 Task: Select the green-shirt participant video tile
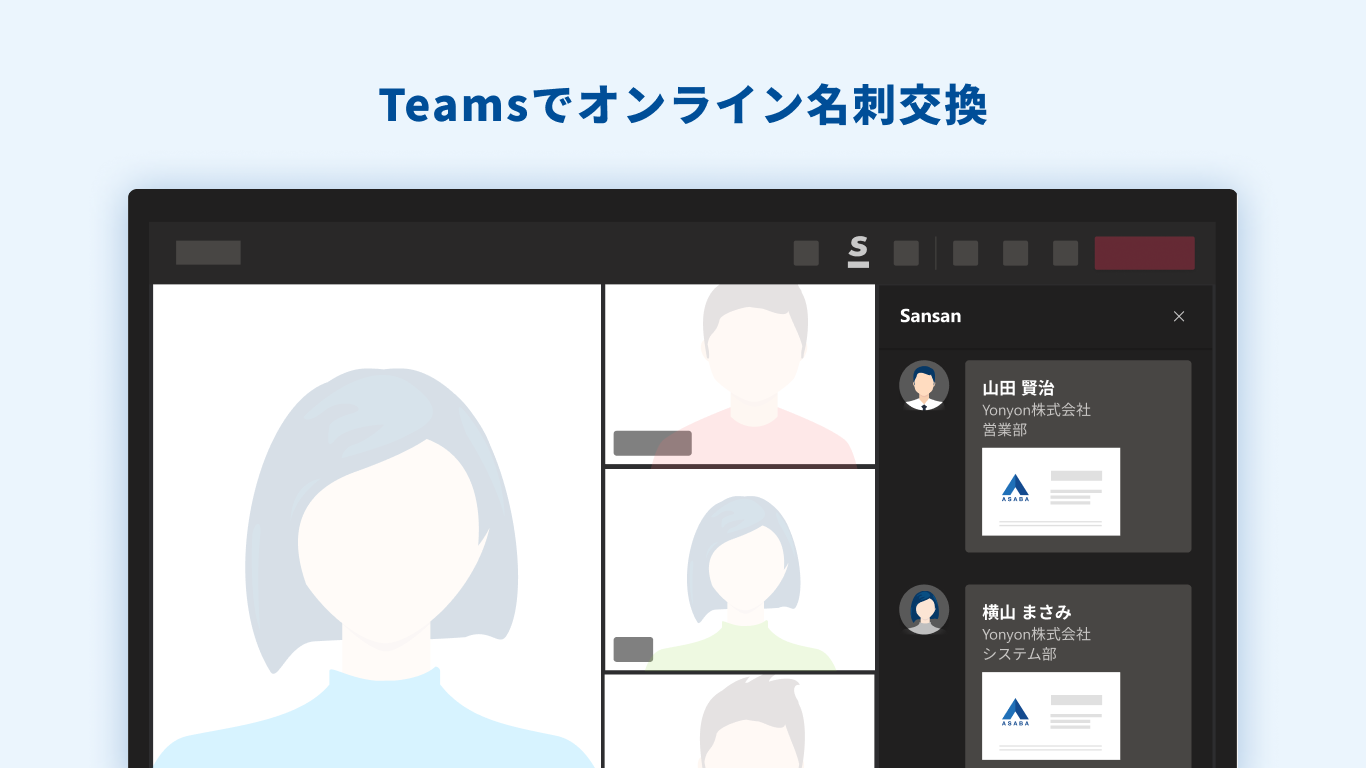pos(740,570)
